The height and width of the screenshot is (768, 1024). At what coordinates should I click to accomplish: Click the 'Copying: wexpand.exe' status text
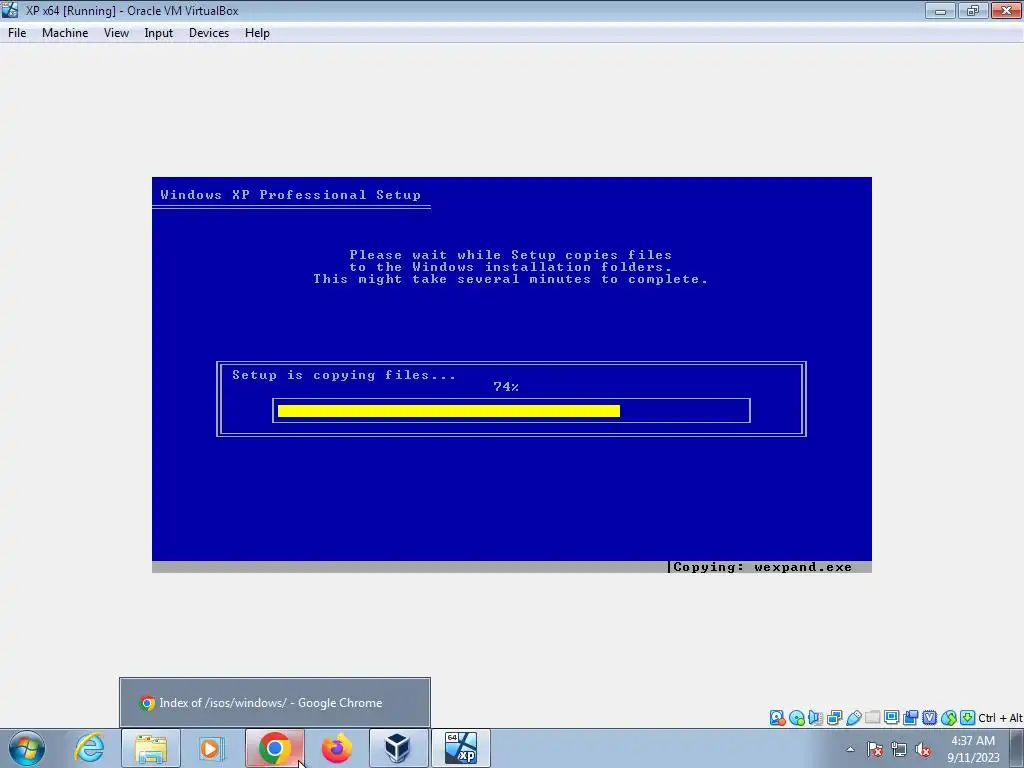(762, 567)
